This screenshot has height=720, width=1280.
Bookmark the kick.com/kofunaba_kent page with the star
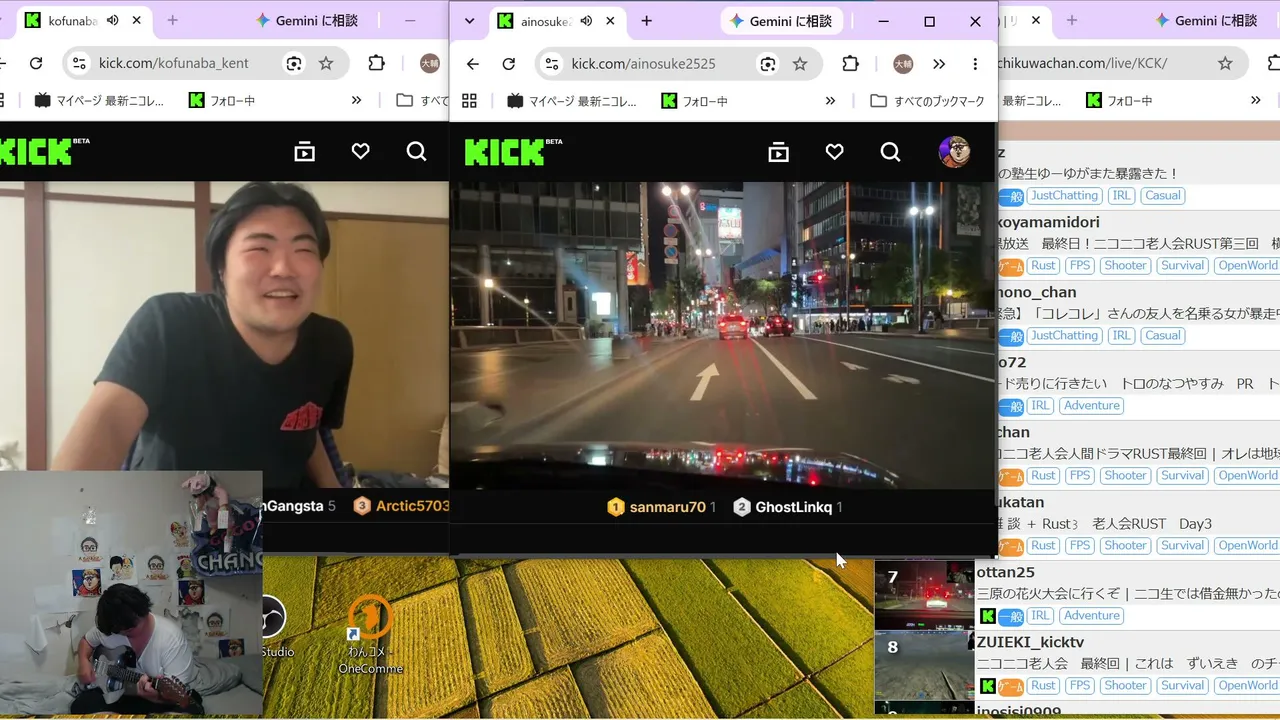click(x=326, y=63)
